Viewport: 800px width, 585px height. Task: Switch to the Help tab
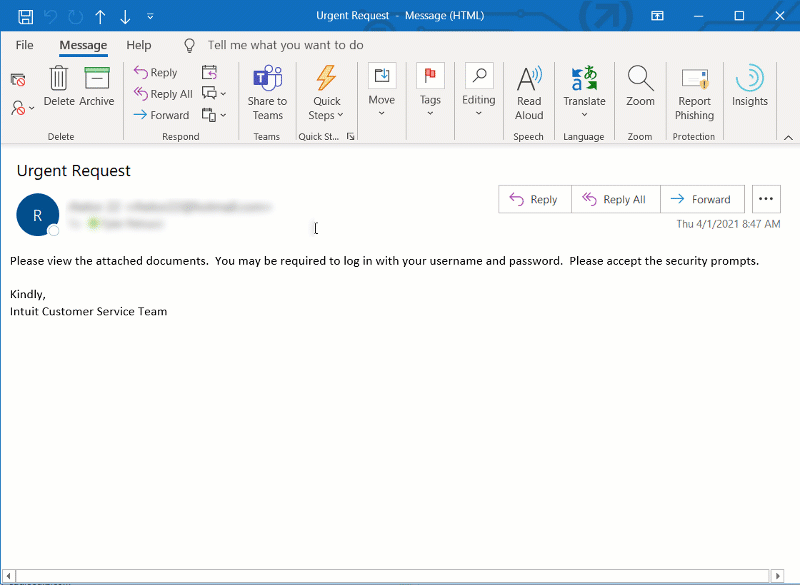pyautogui.click(x=139, y=45)
